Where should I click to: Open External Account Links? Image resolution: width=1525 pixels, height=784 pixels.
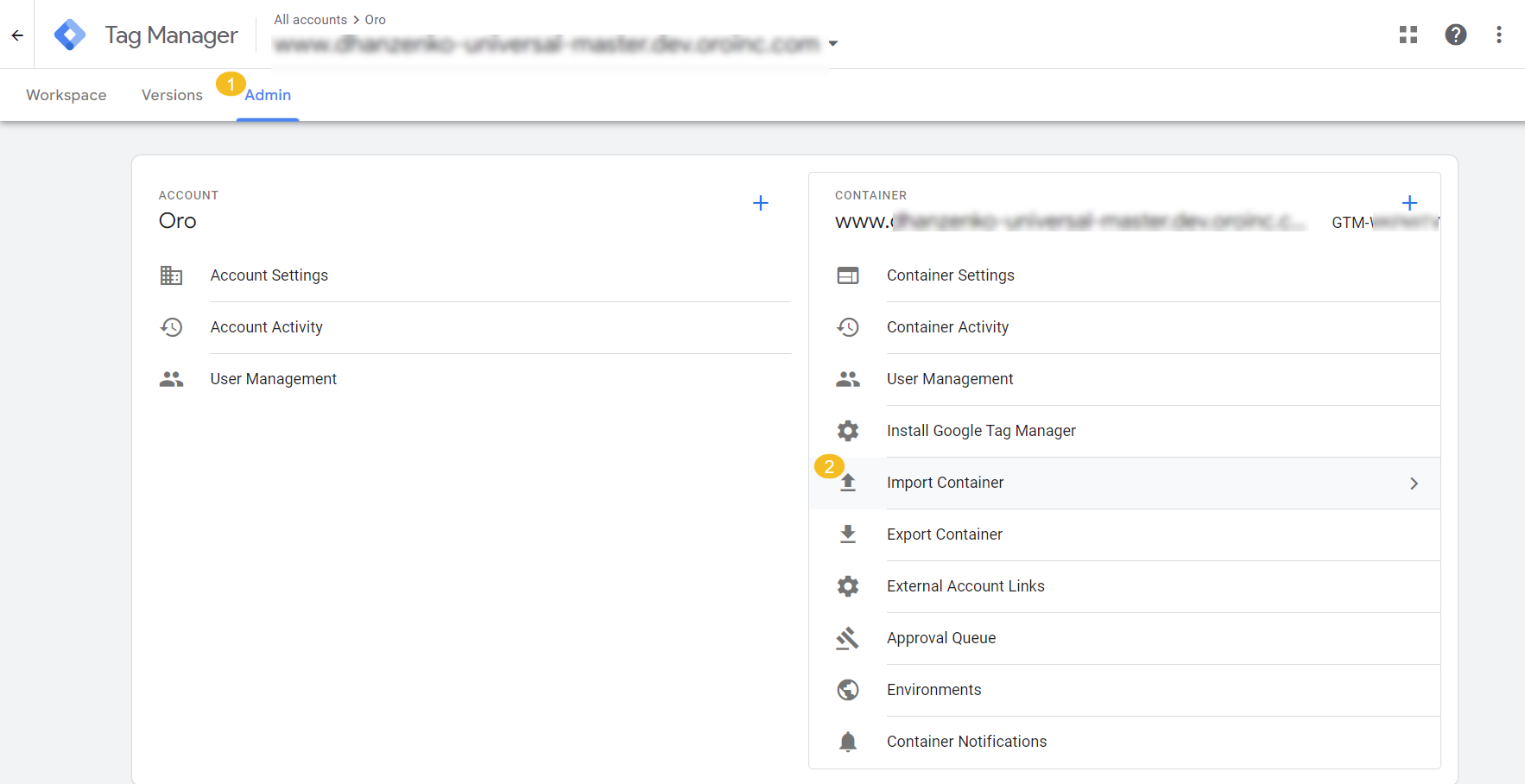tap(965, 586)
